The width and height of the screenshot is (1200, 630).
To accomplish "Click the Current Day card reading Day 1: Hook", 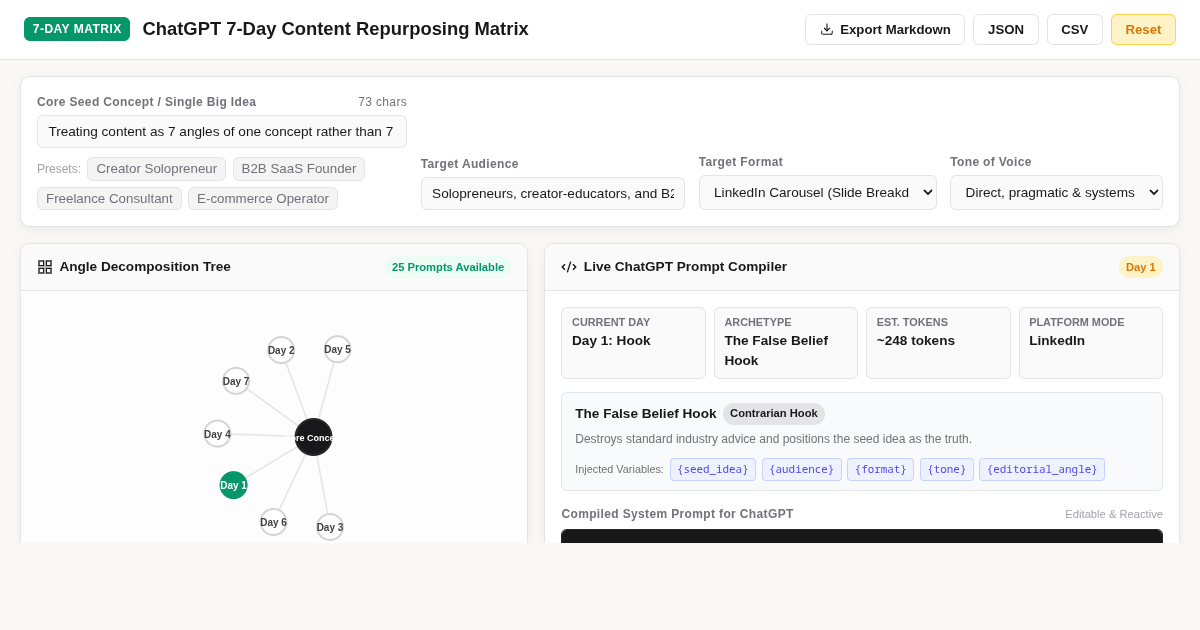I will point(633,343).
